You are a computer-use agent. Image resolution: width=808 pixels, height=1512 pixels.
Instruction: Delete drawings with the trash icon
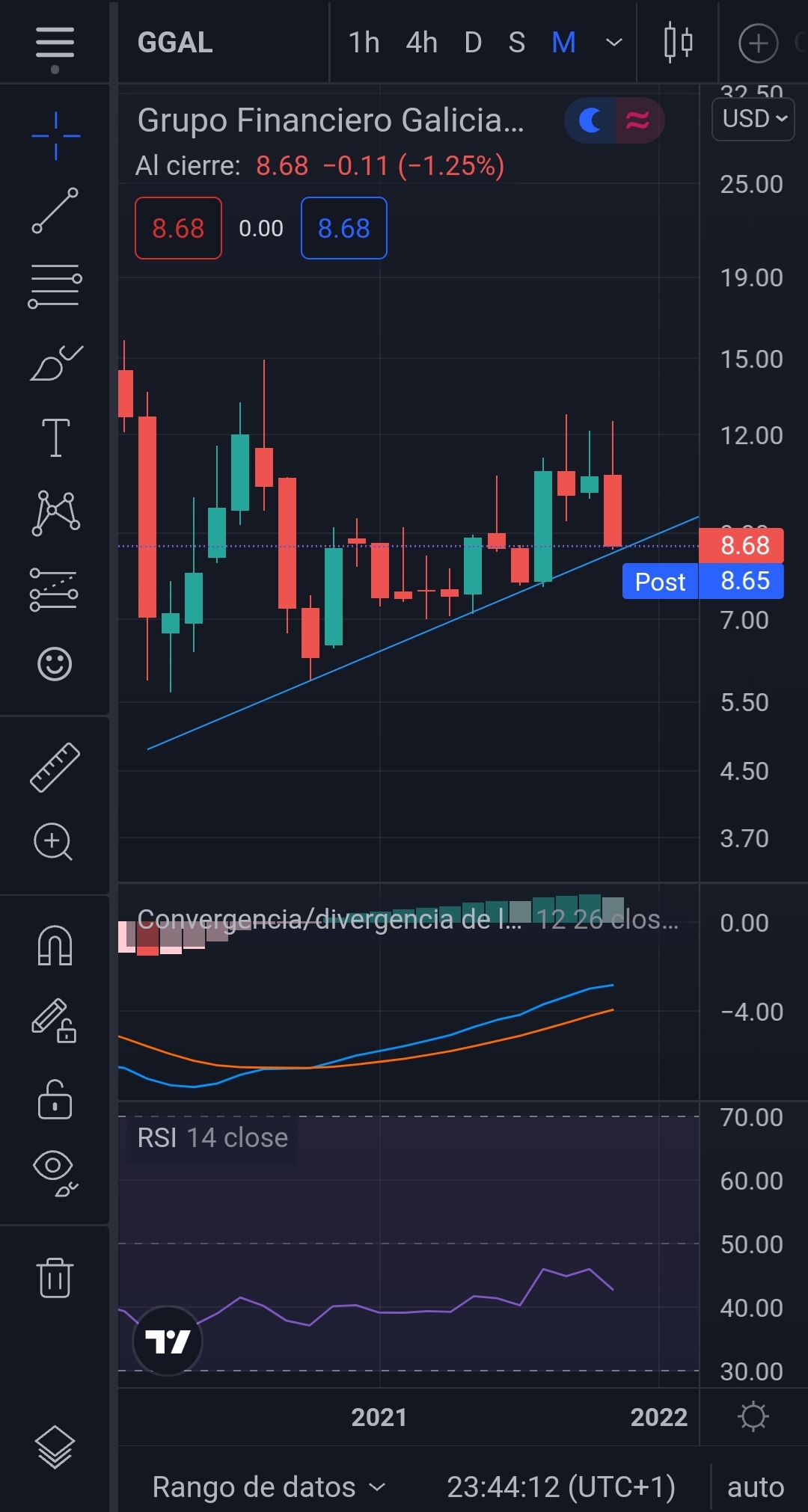point(55,1277)
